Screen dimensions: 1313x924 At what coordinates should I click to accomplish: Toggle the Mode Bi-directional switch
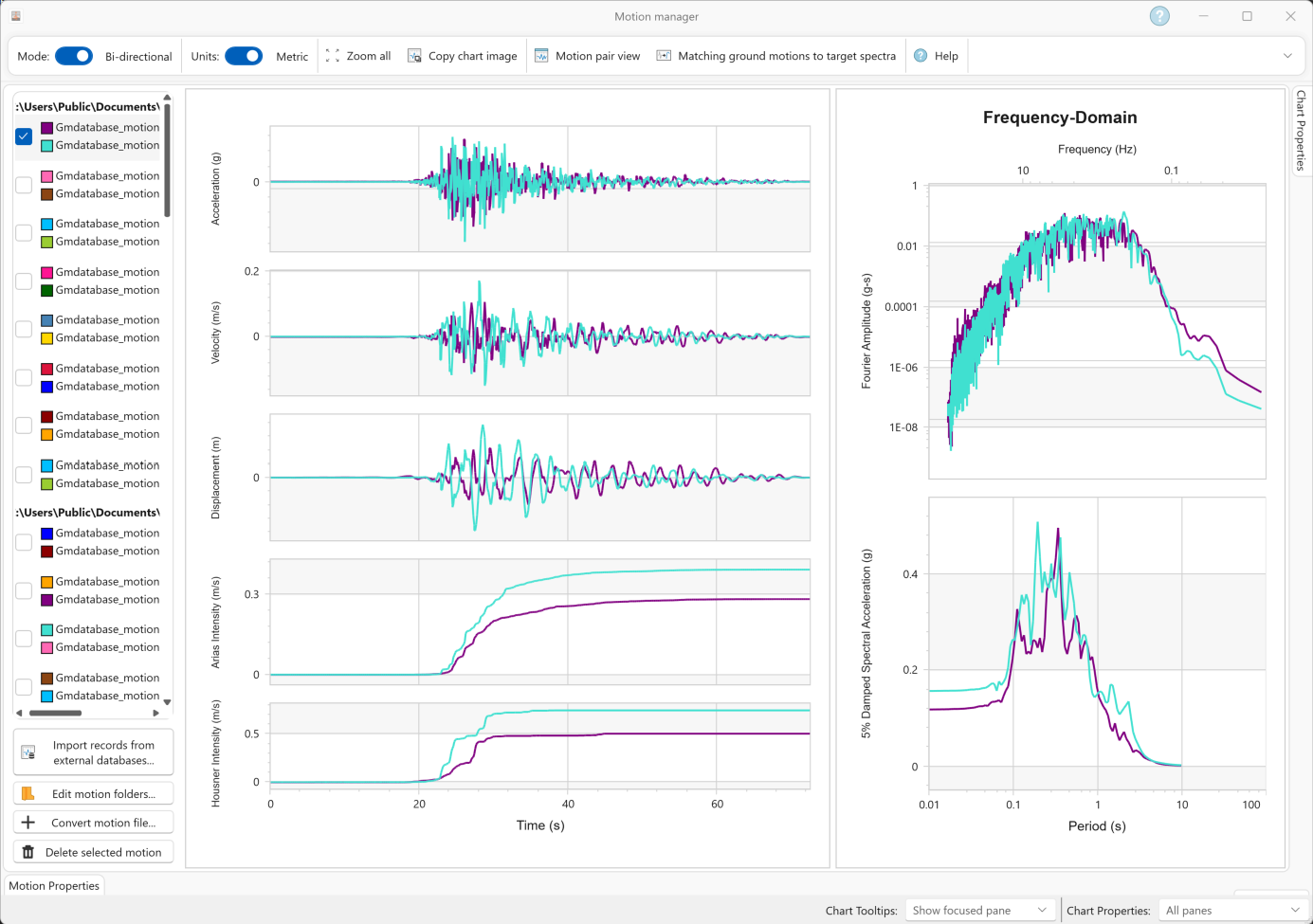click(x=74, y=56)
